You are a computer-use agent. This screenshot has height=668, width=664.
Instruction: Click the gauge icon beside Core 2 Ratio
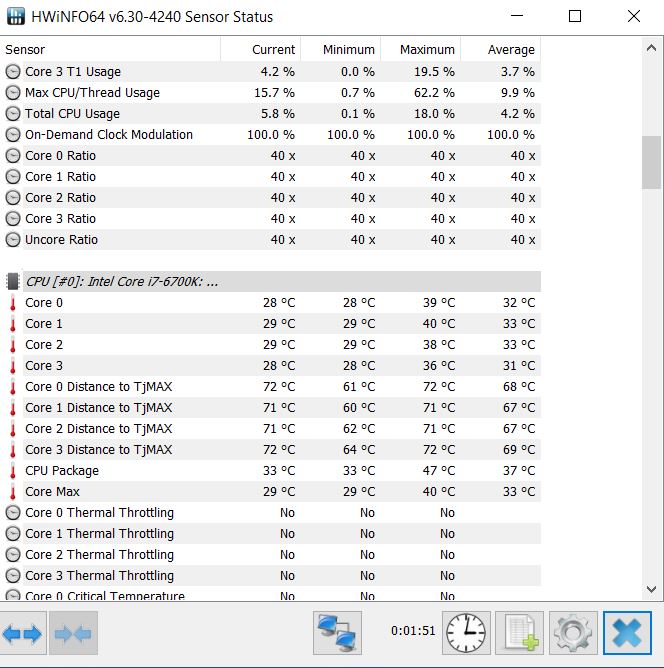click(x=13, y=198)
